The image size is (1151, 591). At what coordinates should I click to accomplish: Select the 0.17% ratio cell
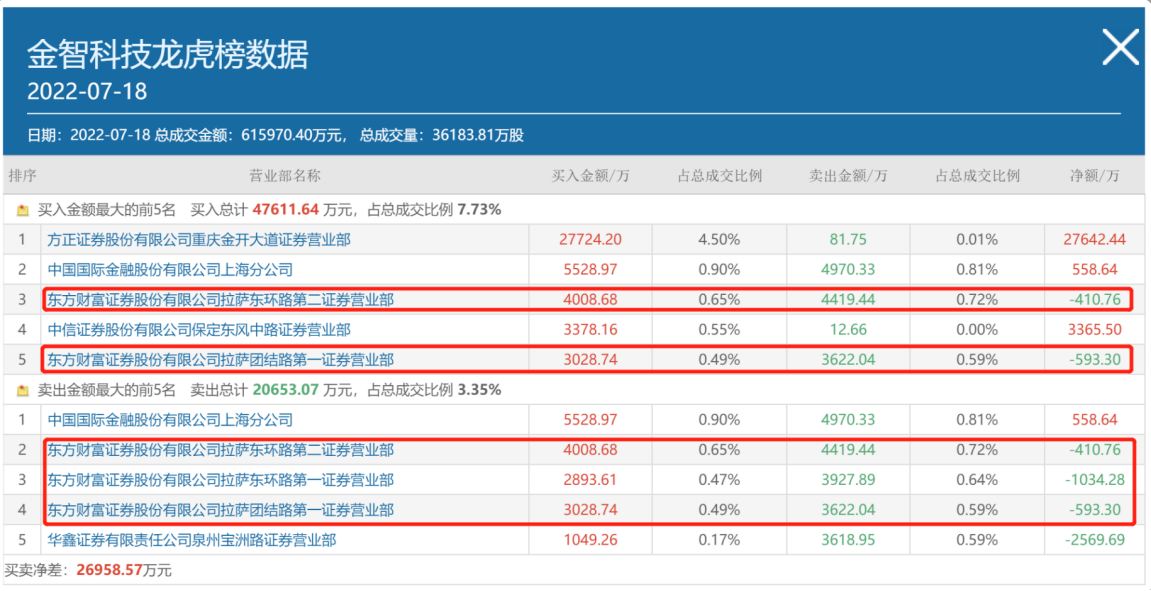[719, 541]
